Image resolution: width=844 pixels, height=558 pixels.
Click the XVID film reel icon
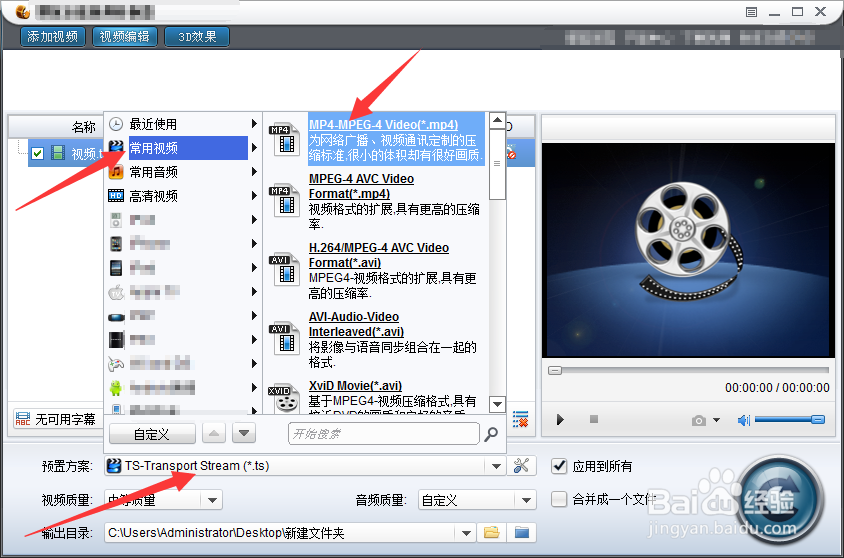click(284, 399)
